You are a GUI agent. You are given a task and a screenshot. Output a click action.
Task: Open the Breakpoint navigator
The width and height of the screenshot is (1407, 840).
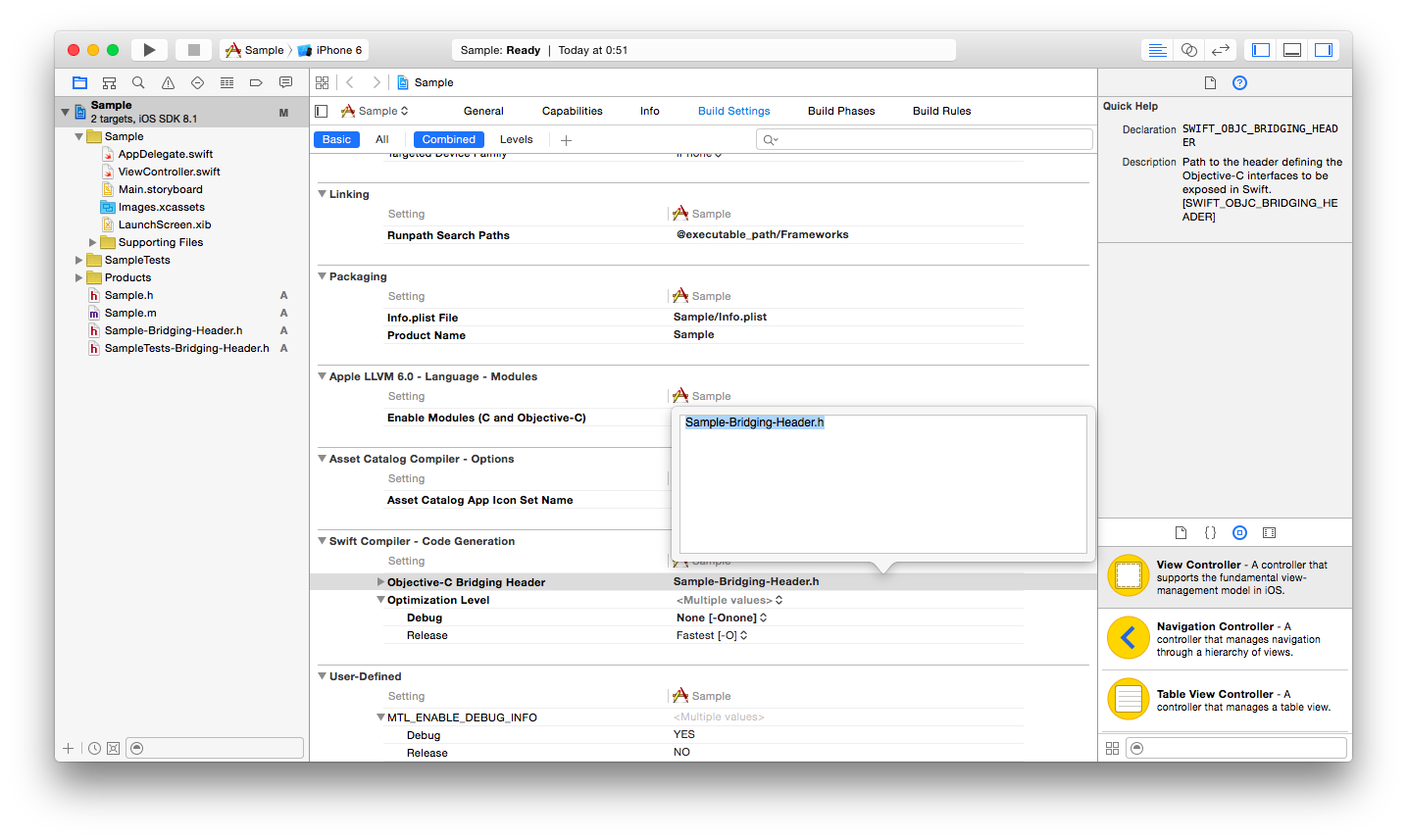pos(256,83)
